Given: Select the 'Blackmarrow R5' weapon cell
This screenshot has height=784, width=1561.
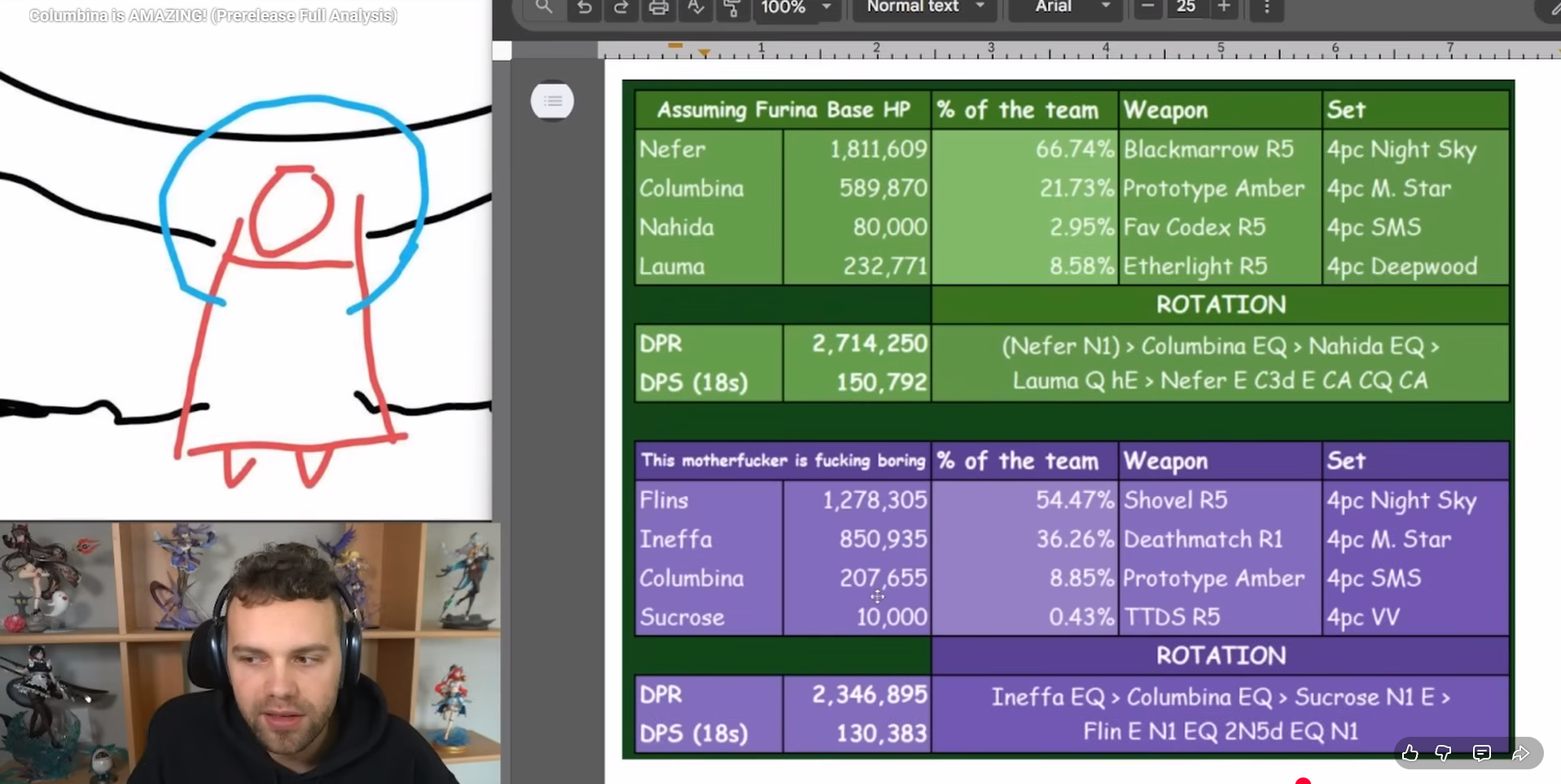Looking at the screenshot, I should [x=1221, y=149].
